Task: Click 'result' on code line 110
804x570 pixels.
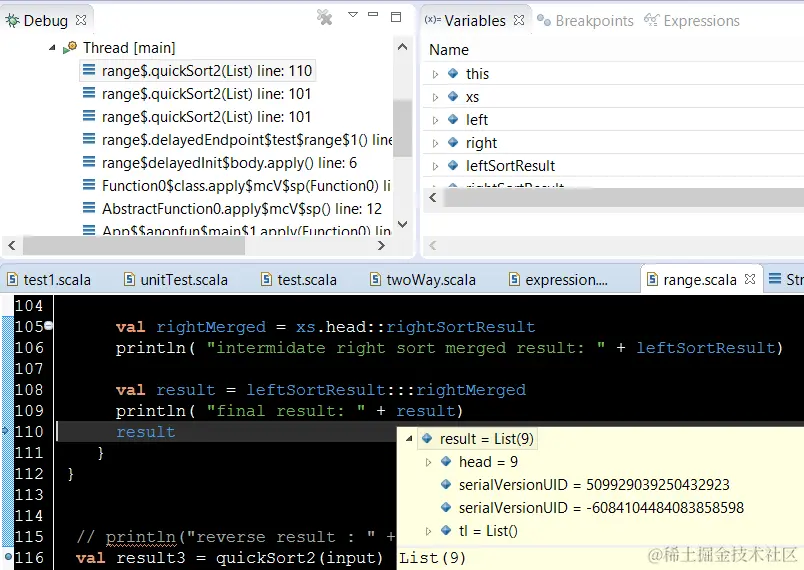Action: pos(146,432)
